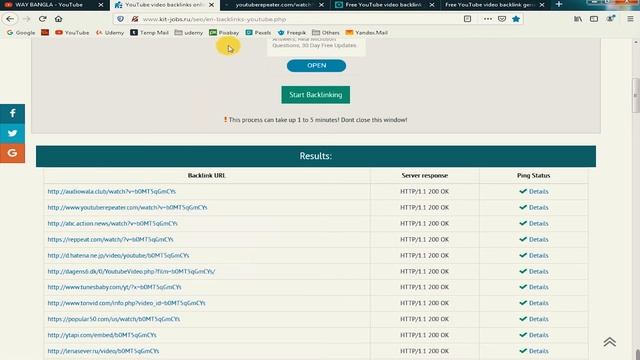Open the lowercase udemy bookmark folder
The width and height of the screenshot is (640, 360).
coord(189,33)
